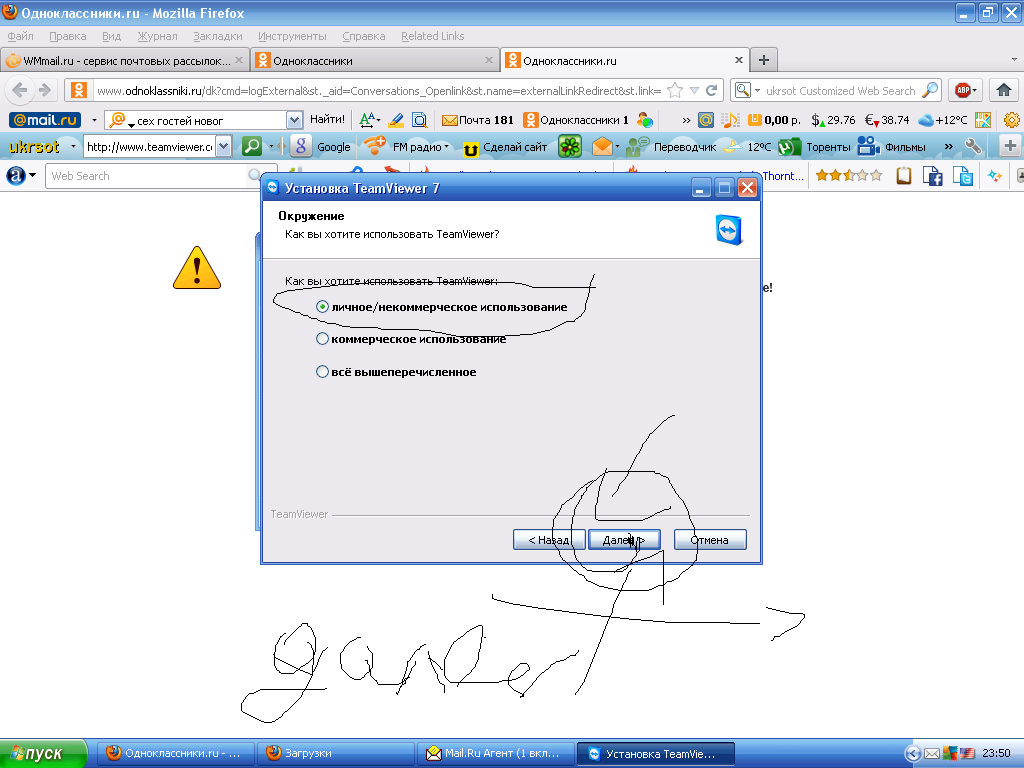Click the green ICQ flower icon
The width and height of the screenshot is (1024, 768).
[x=569, y=146]
